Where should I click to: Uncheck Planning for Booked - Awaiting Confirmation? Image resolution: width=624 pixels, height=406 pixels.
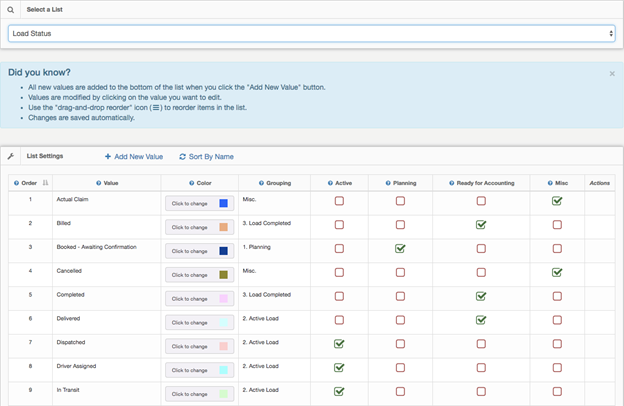click(x=400, y=249)
